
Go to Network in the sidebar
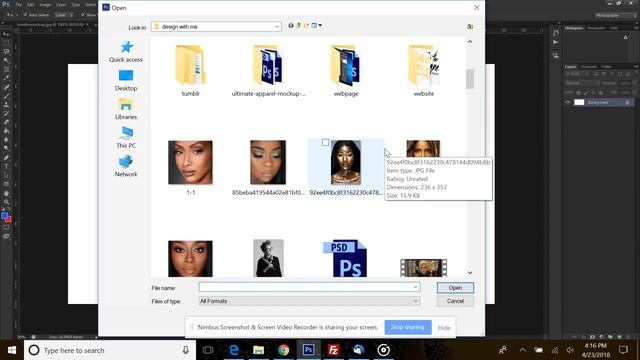coord(126,166)
